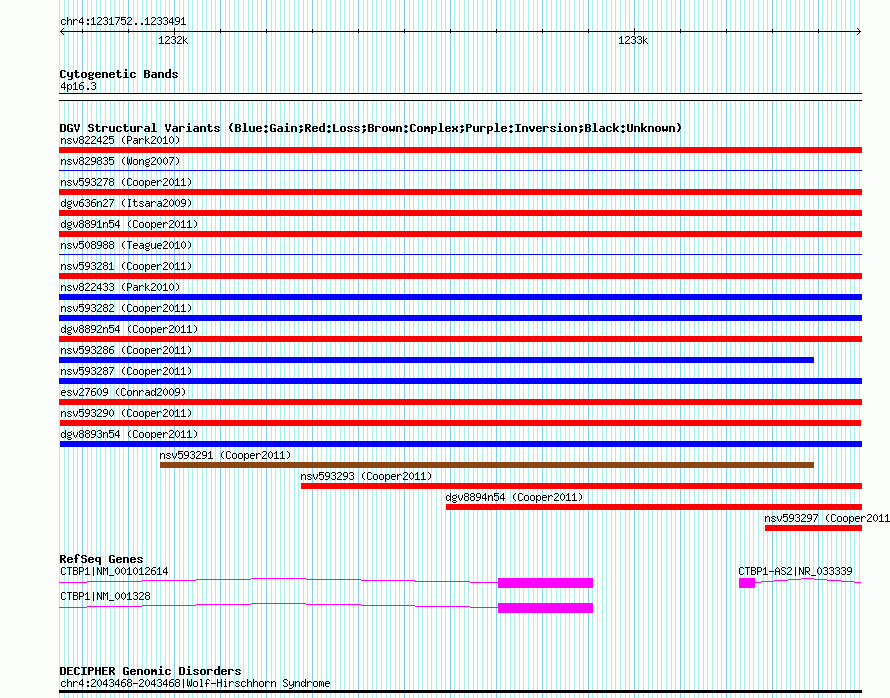Click the CTBP1|NM_001328 gene label
This screenshot has width=890, height=698.
coord(105,596)
